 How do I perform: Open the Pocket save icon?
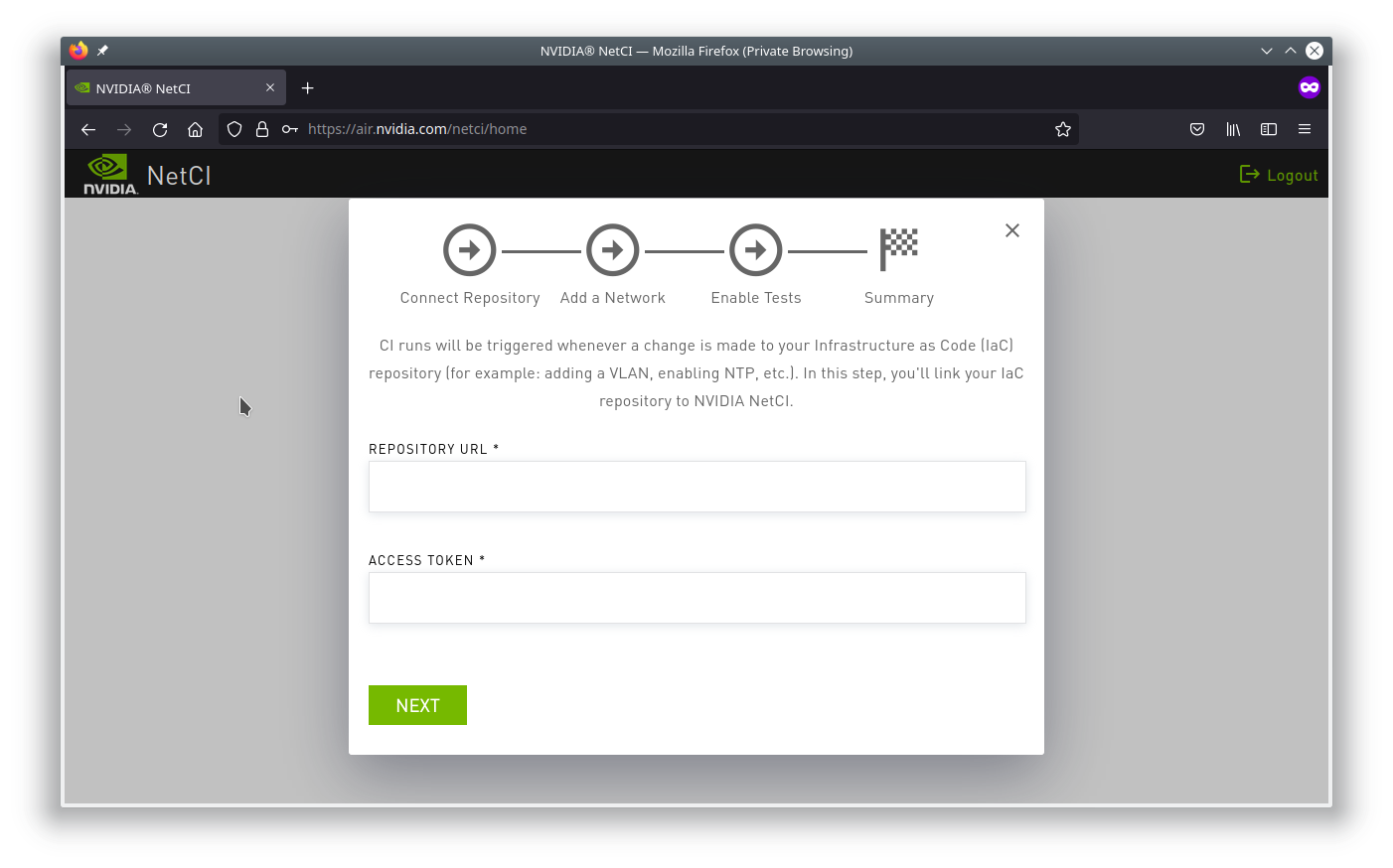tap(1197, 129)
